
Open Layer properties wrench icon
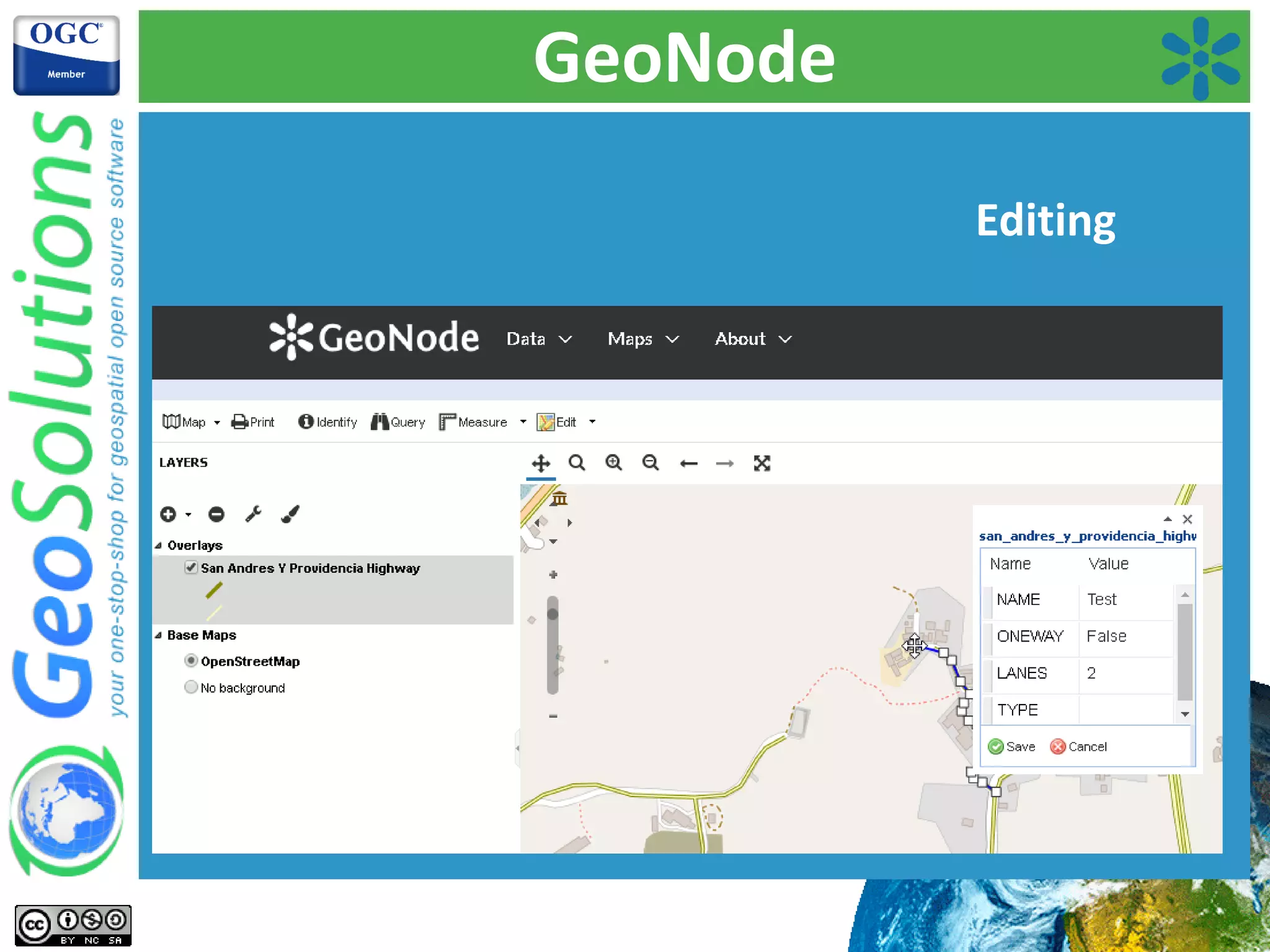(253, 514)
